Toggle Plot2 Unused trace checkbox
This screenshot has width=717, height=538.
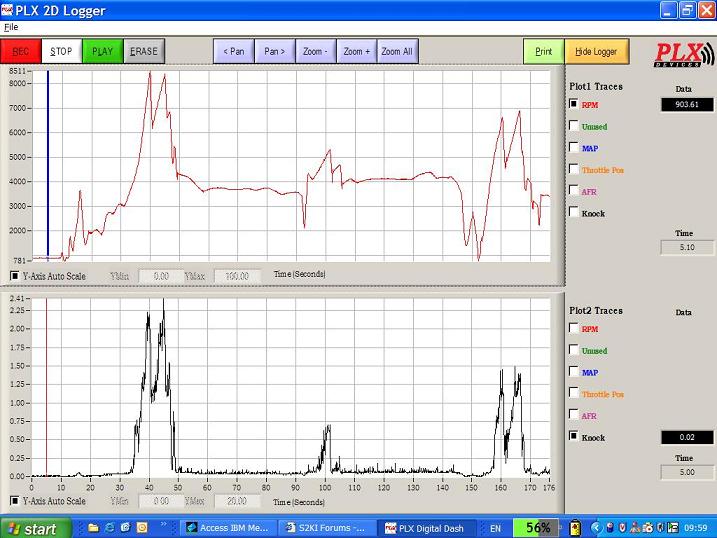click(573, 349)
